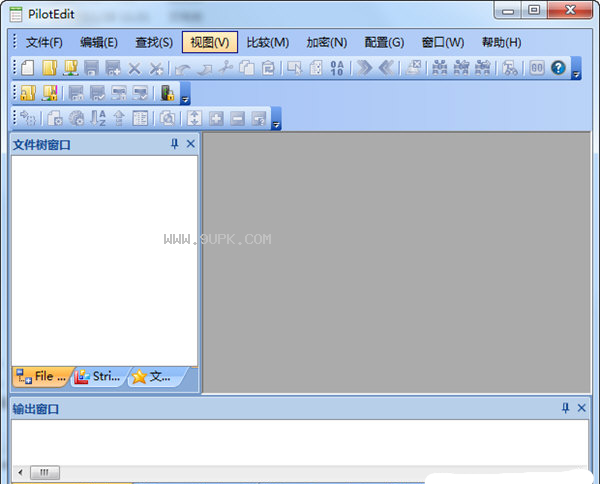Open an FTP file from the server
The width and height of the screenshot is (600, 484).
click(71, 68)
